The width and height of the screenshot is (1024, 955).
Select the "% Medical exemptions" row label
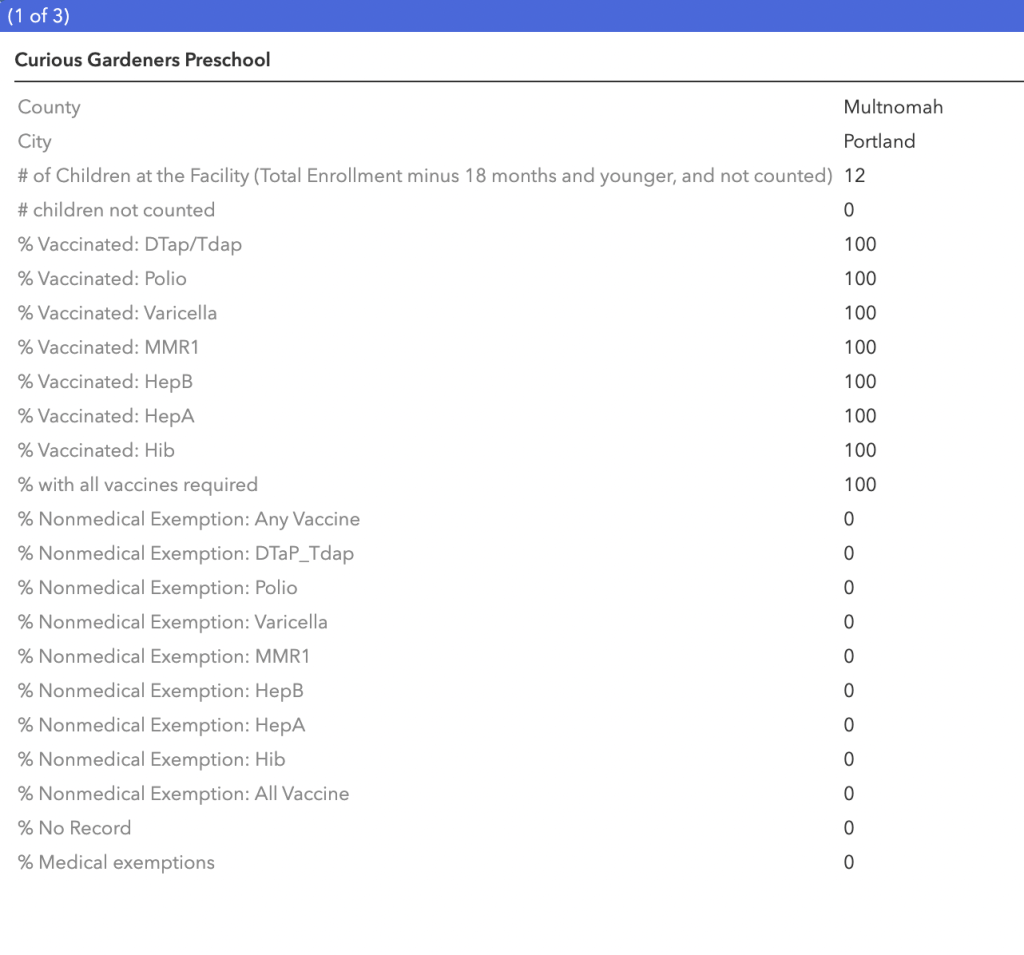116,862
